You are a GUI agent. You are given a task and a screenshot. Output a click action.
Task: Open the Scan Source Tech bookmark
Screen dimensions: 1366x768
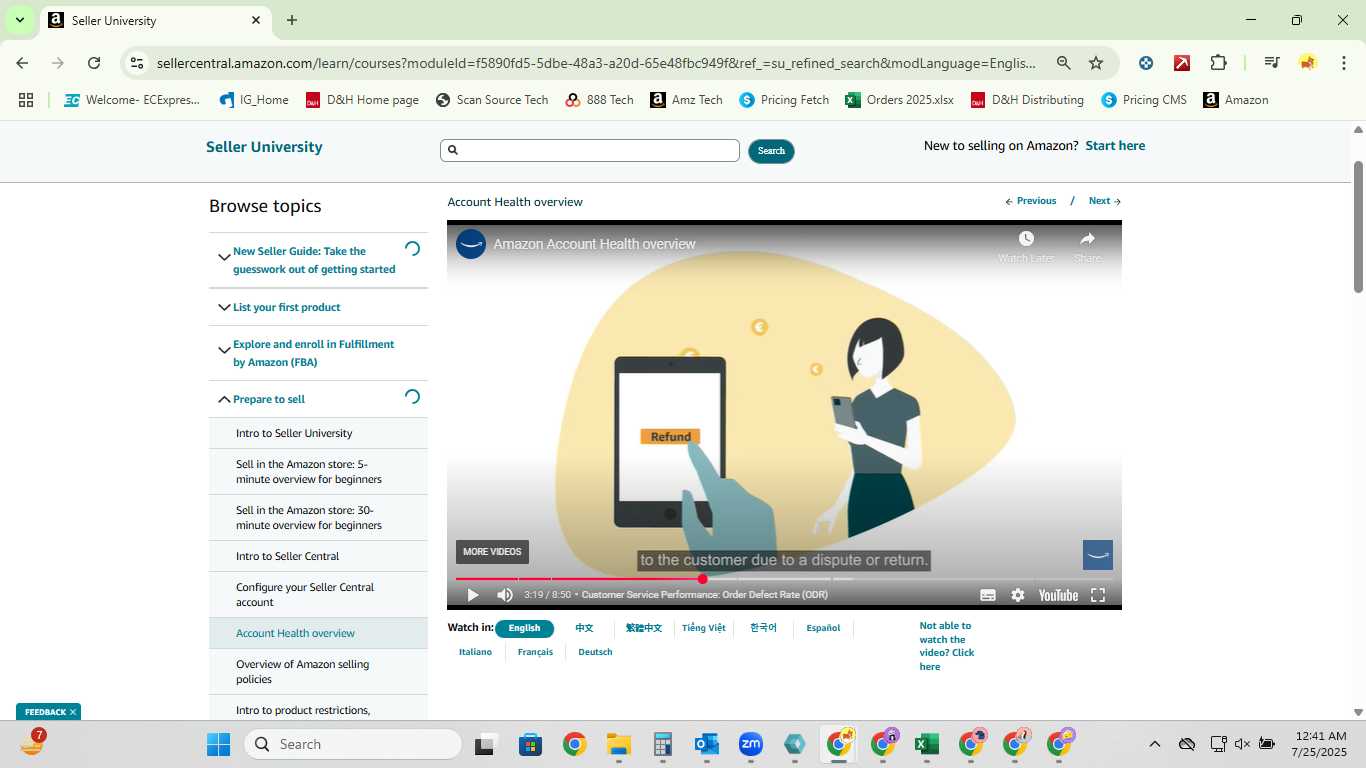[x=492, y=100]
